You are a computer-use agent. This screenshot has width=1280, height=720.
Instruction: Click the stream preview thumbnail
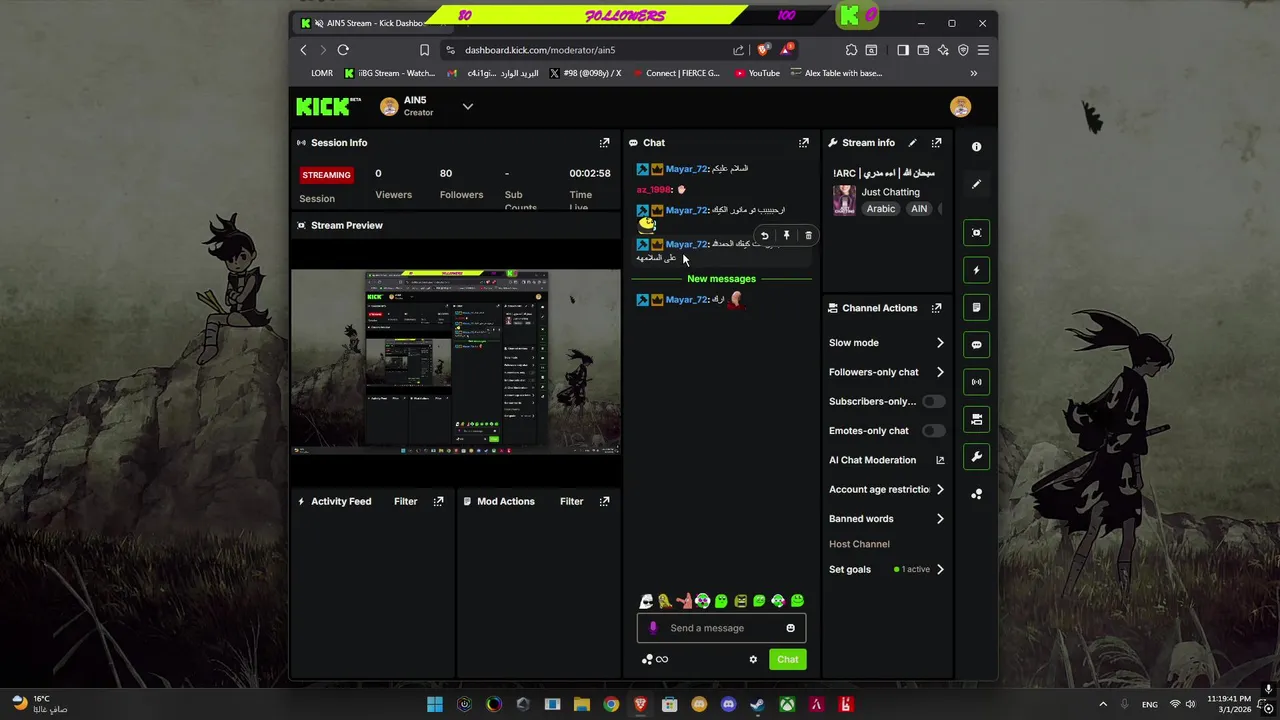click(456, 361)
